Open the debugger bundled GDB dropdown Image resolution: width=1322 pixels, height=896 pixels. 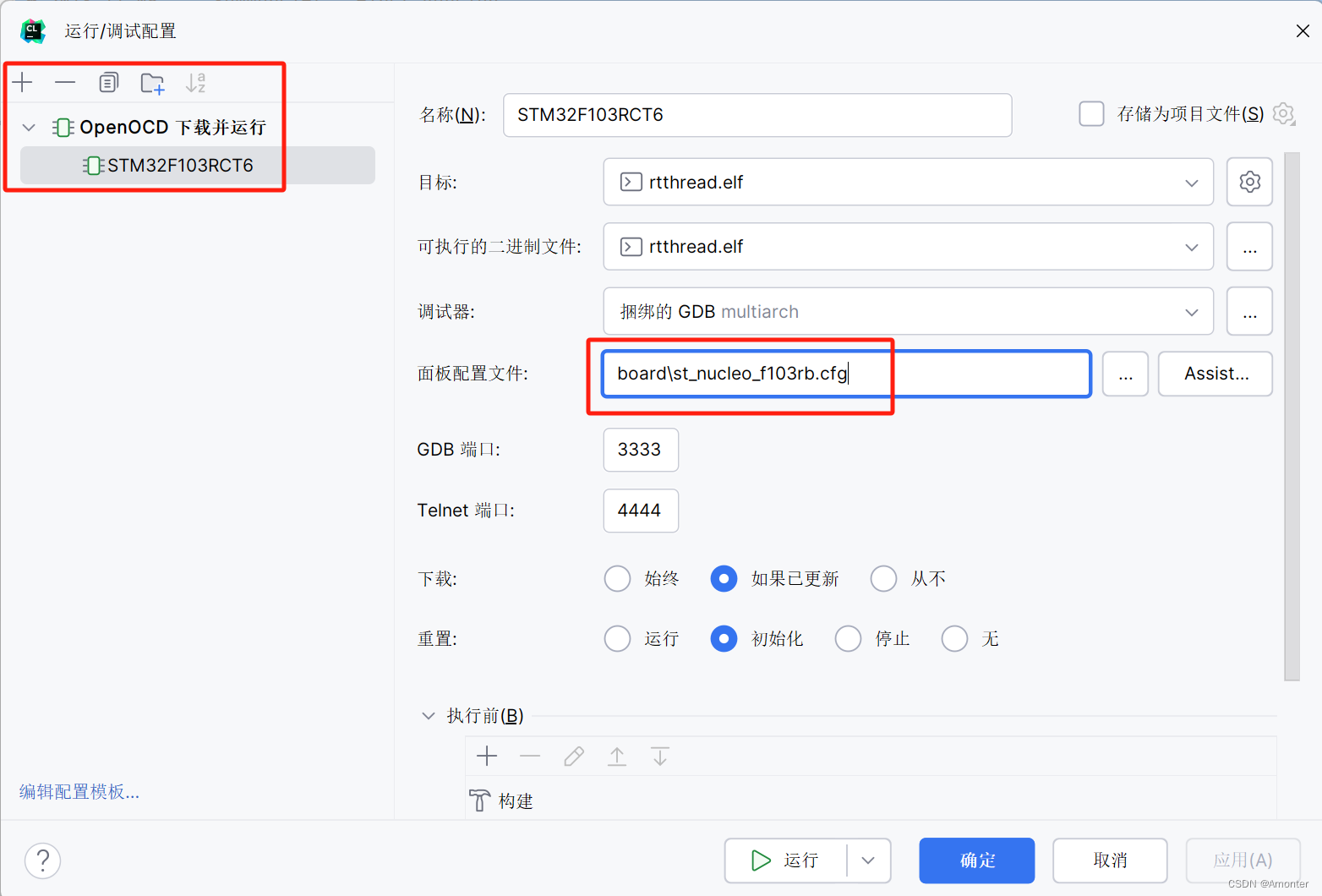[908, 311]
